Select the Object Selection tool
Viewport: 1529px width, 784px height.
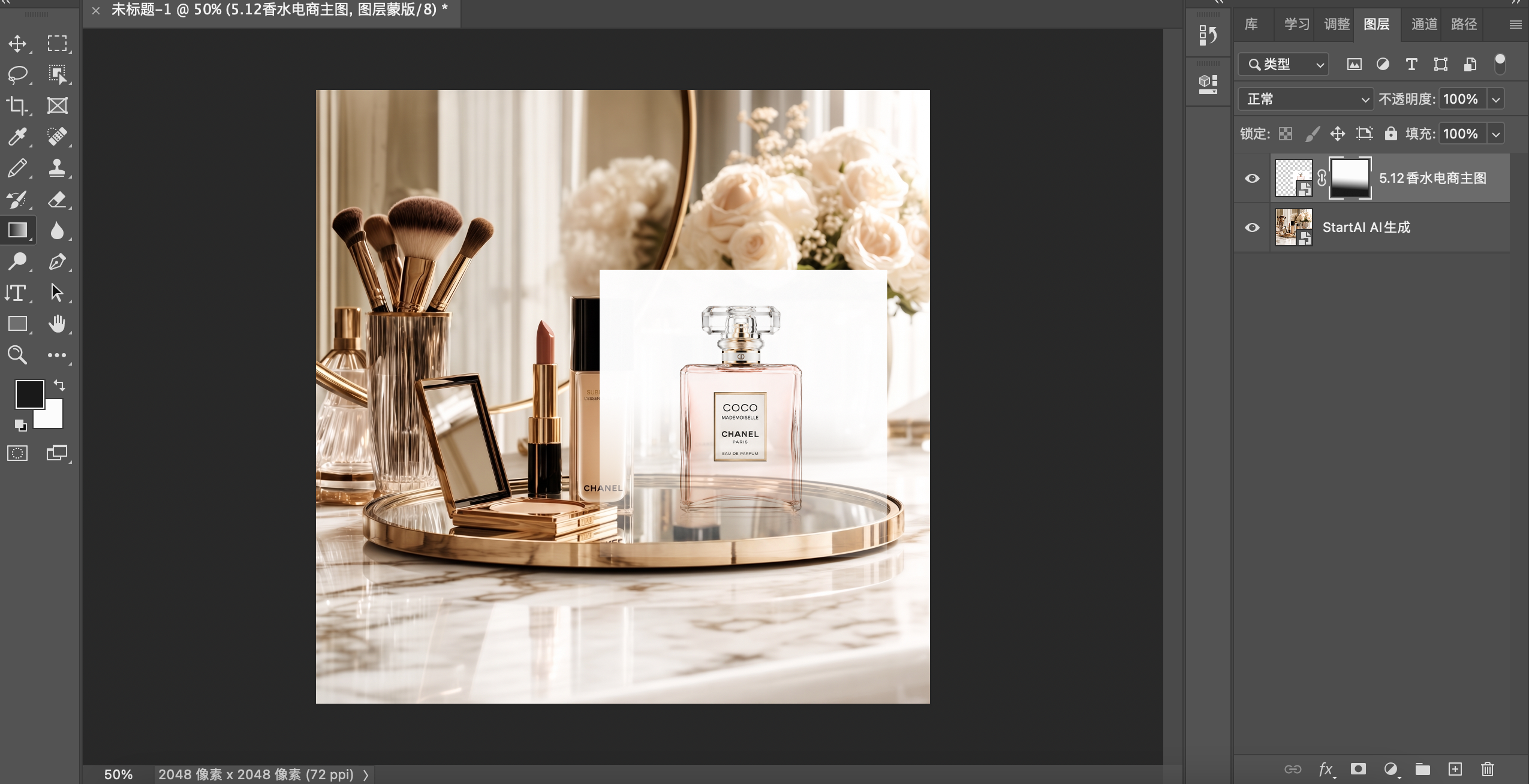tap(58, 74)
